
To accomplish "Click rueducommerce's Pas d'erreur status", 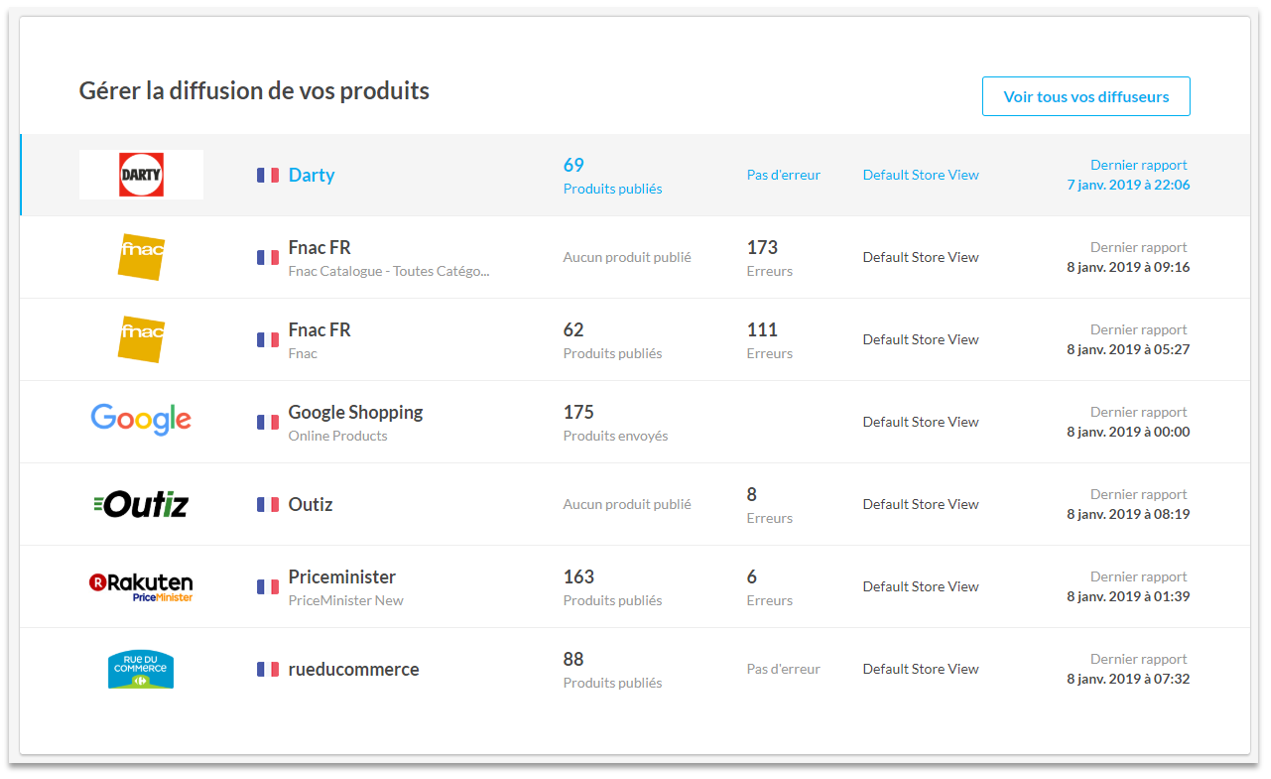I will tap(783, 669).
